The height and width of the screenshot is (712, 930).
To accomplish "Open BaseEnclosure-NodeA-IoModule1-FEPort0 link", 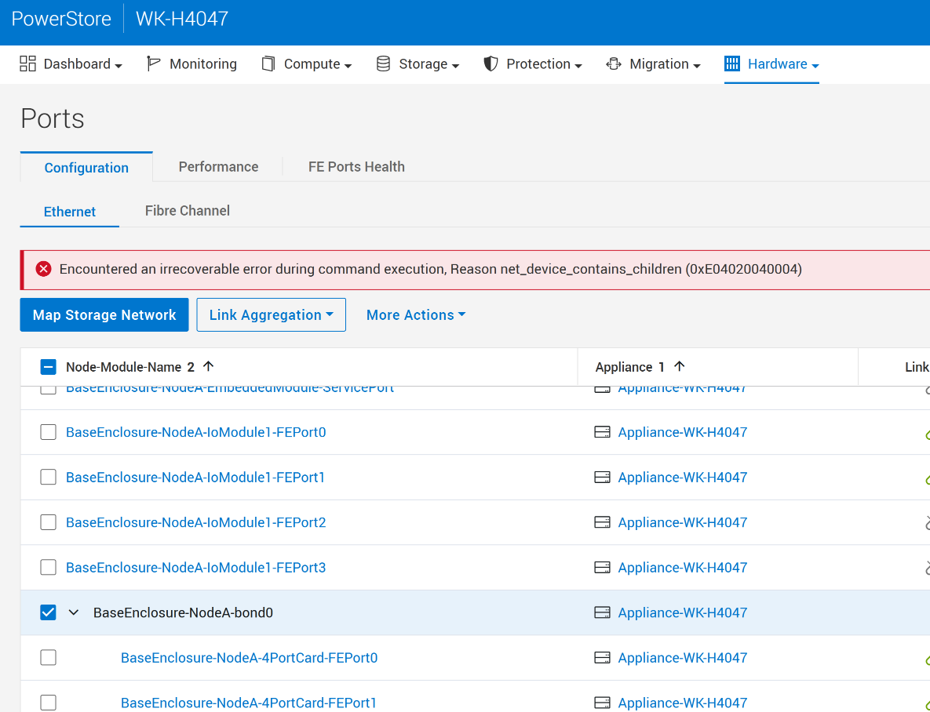I will 196,432.
